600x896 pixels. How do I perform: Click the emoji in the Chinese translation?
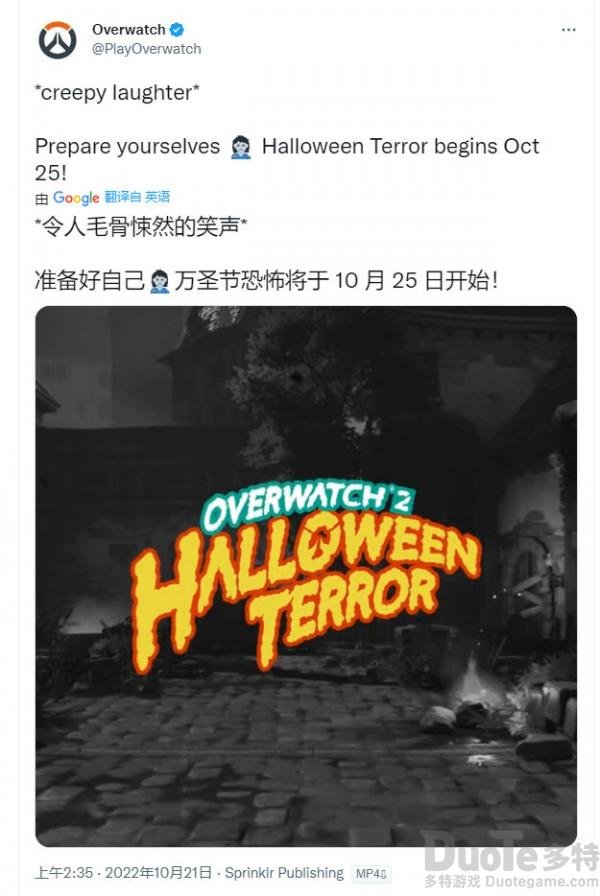pyautogui.click(x=159, y=281)
